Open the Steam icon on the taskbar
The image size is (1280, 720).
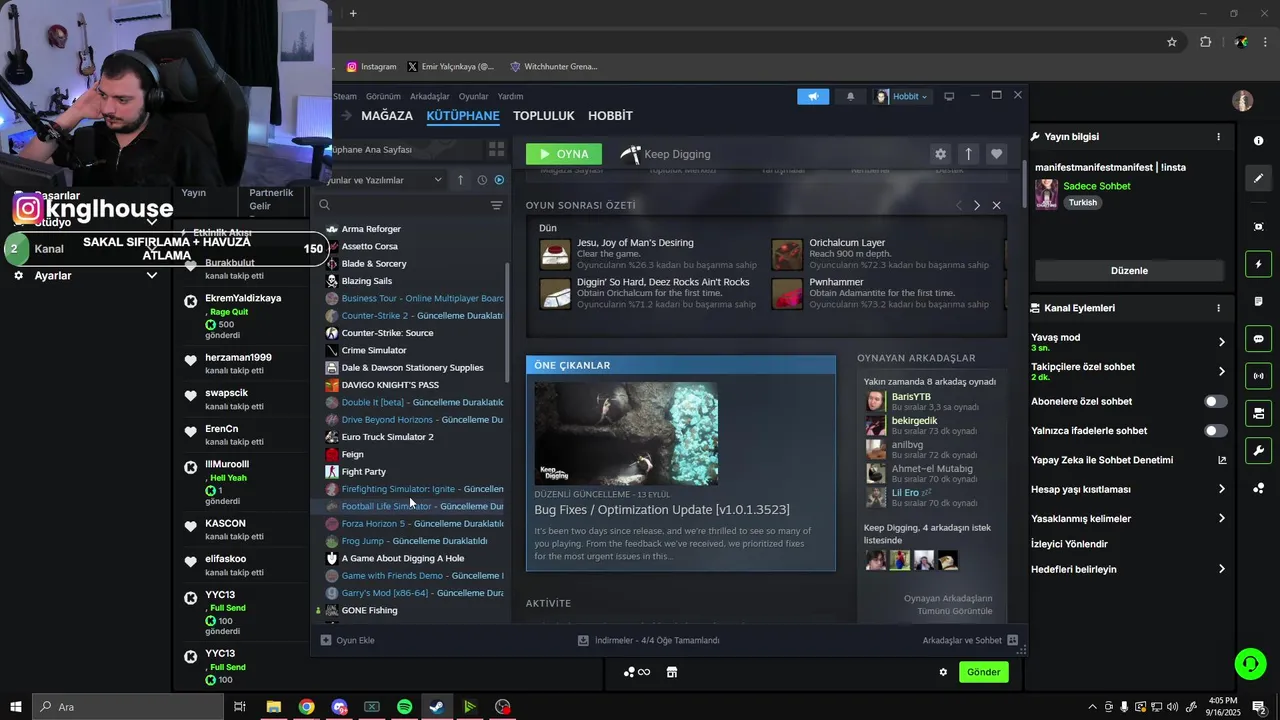tap(437, 707)
